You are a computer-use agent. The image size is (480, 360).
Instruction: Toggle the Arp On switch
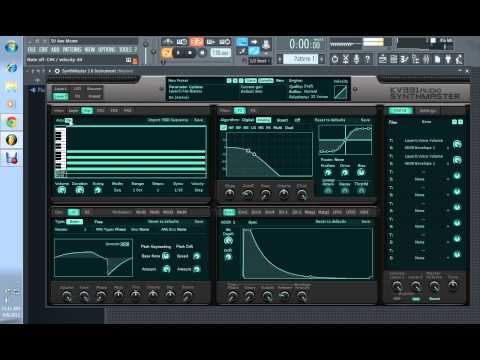[x=69, y=120]
